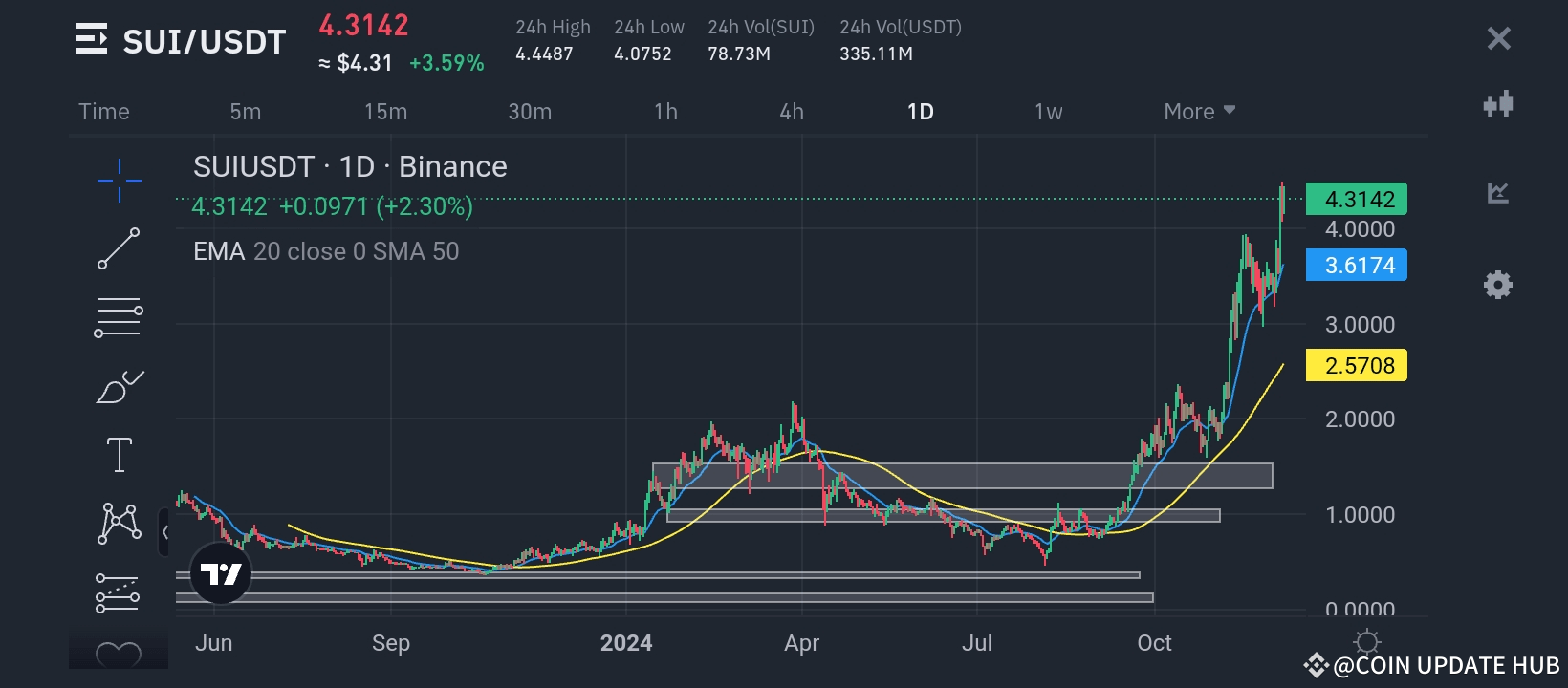
Task: Click the green 4.3142 current price label
Action: pos(1357,199)
